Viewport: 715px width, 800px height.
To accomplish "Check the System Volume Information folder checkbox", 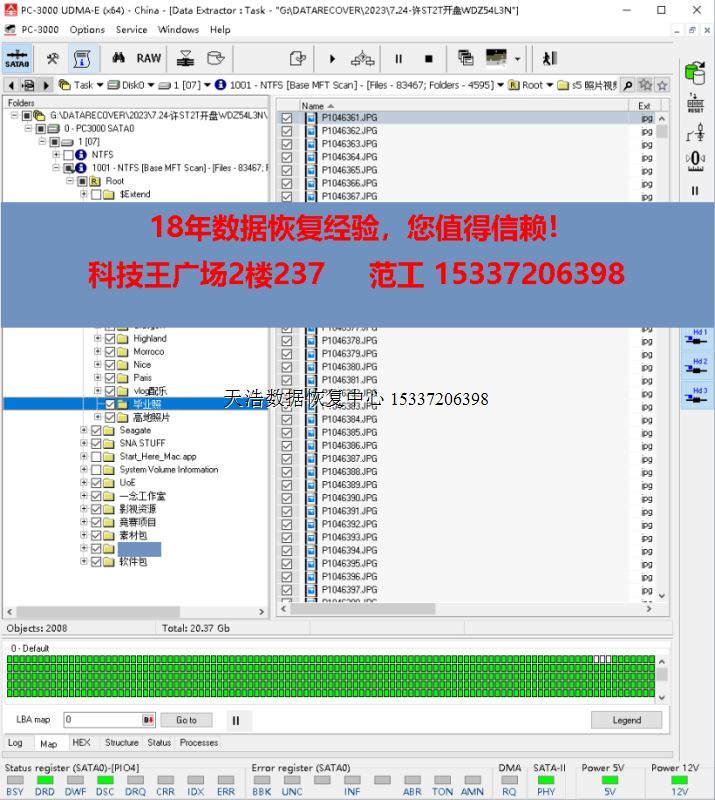I will pos(97,470).
